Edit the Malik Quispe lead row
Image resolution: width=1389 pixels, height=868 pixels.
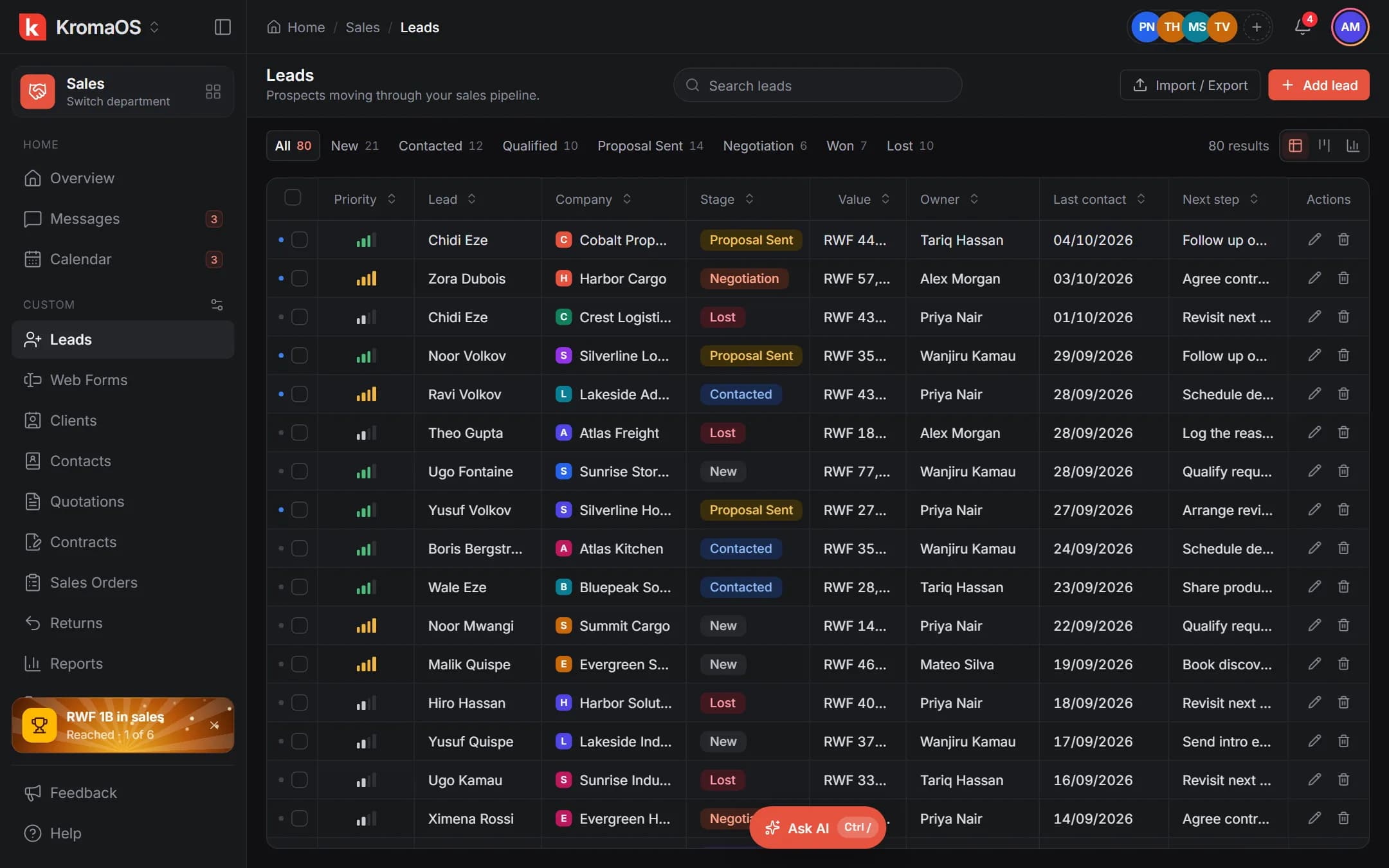click(x=1314, y=664)
